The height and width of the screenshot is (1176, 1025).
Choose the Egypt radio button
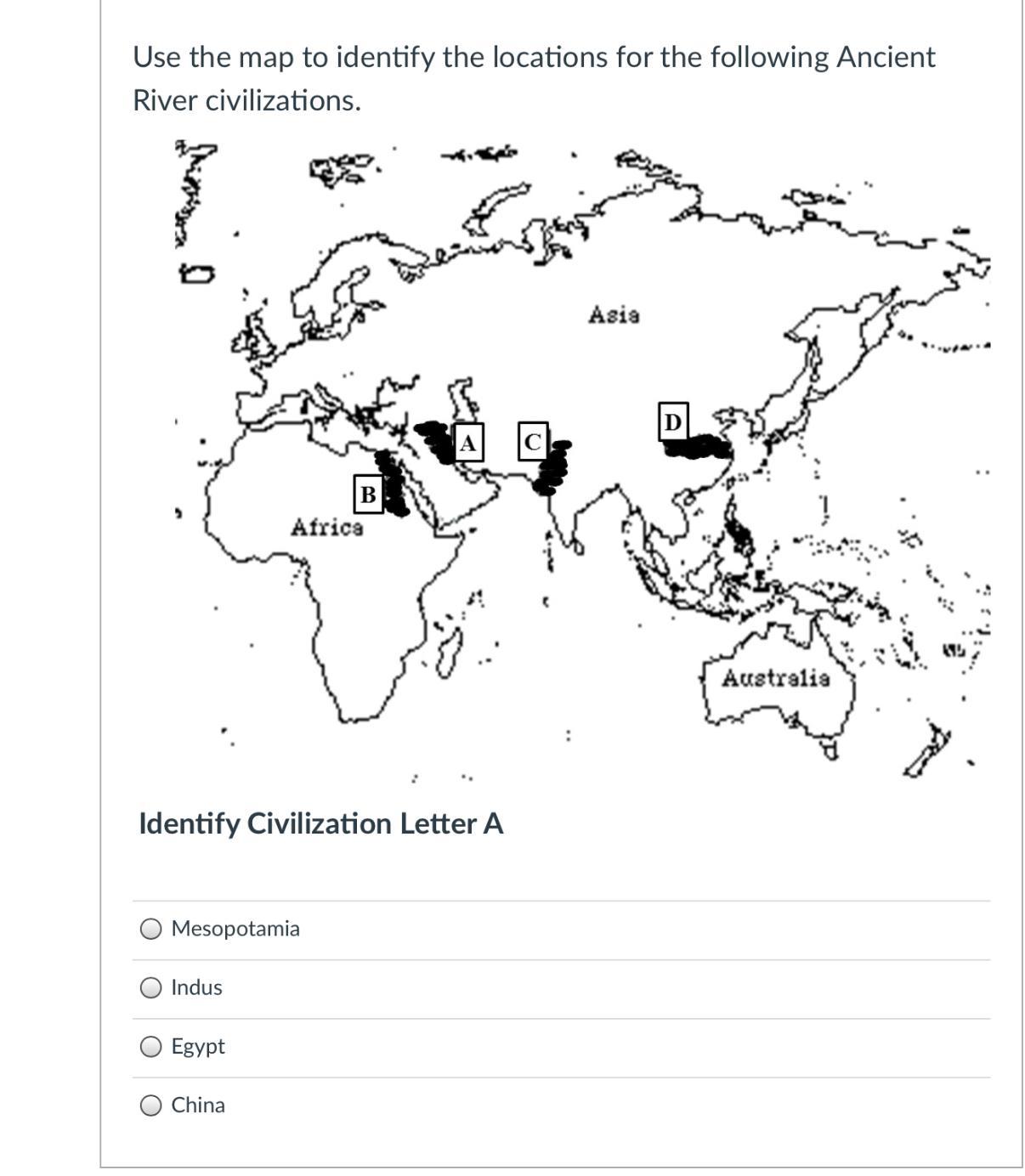(x=151, y=1046)
